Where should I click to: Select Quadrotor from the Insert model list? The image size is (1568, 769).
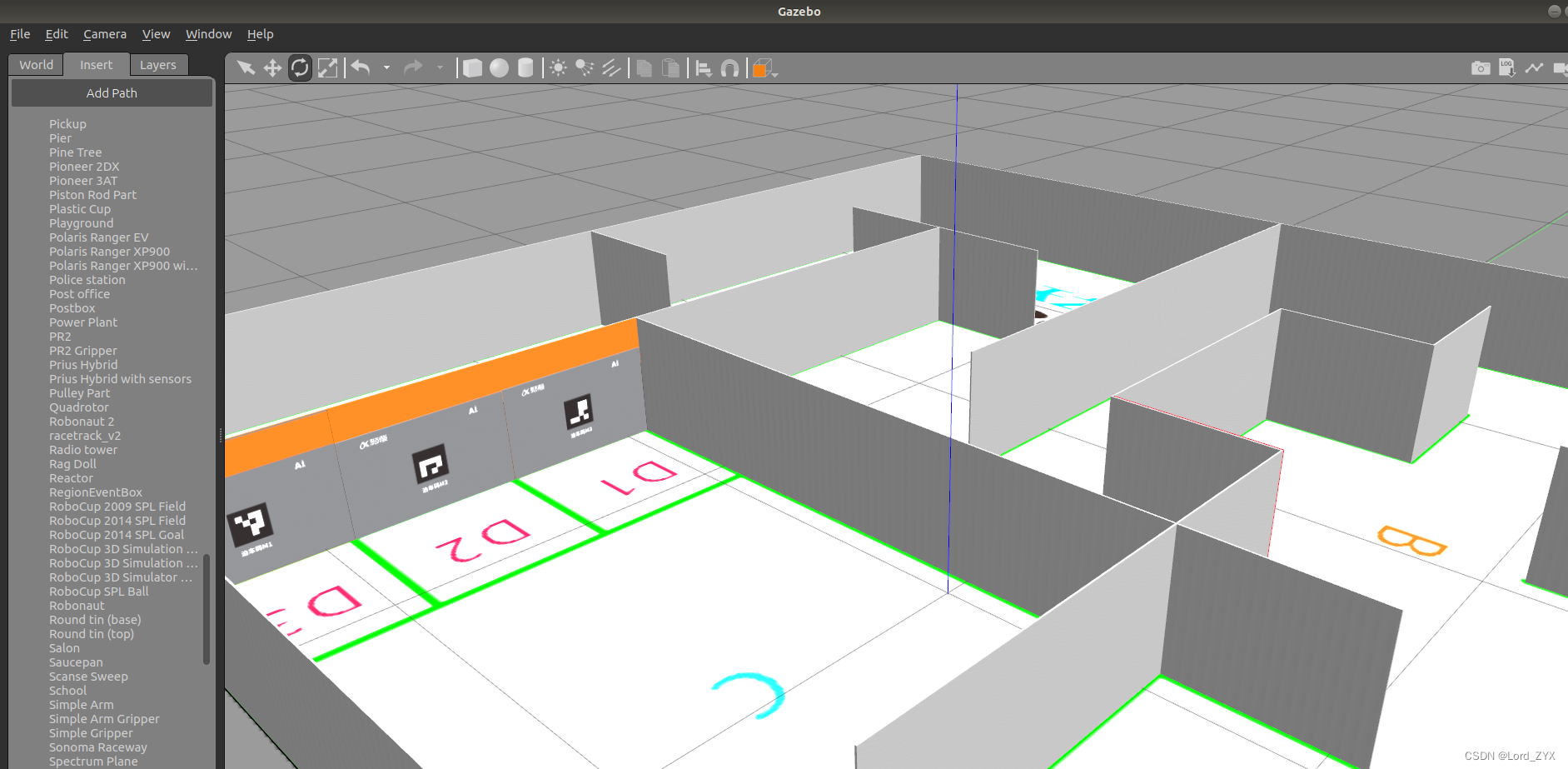pos(79,407)
